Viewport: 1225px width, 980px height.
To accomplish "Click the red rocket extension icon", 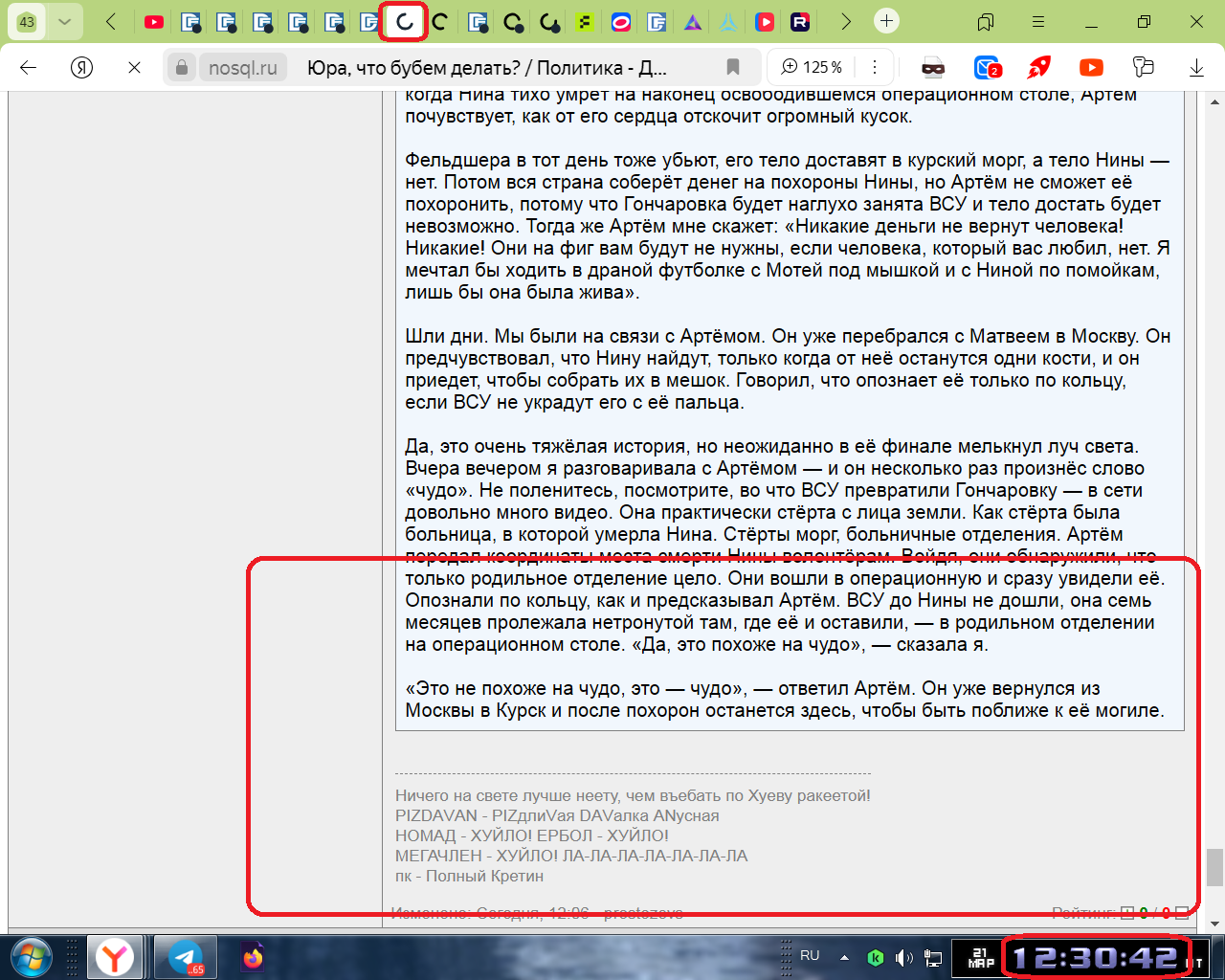I will coord(1038,67).
